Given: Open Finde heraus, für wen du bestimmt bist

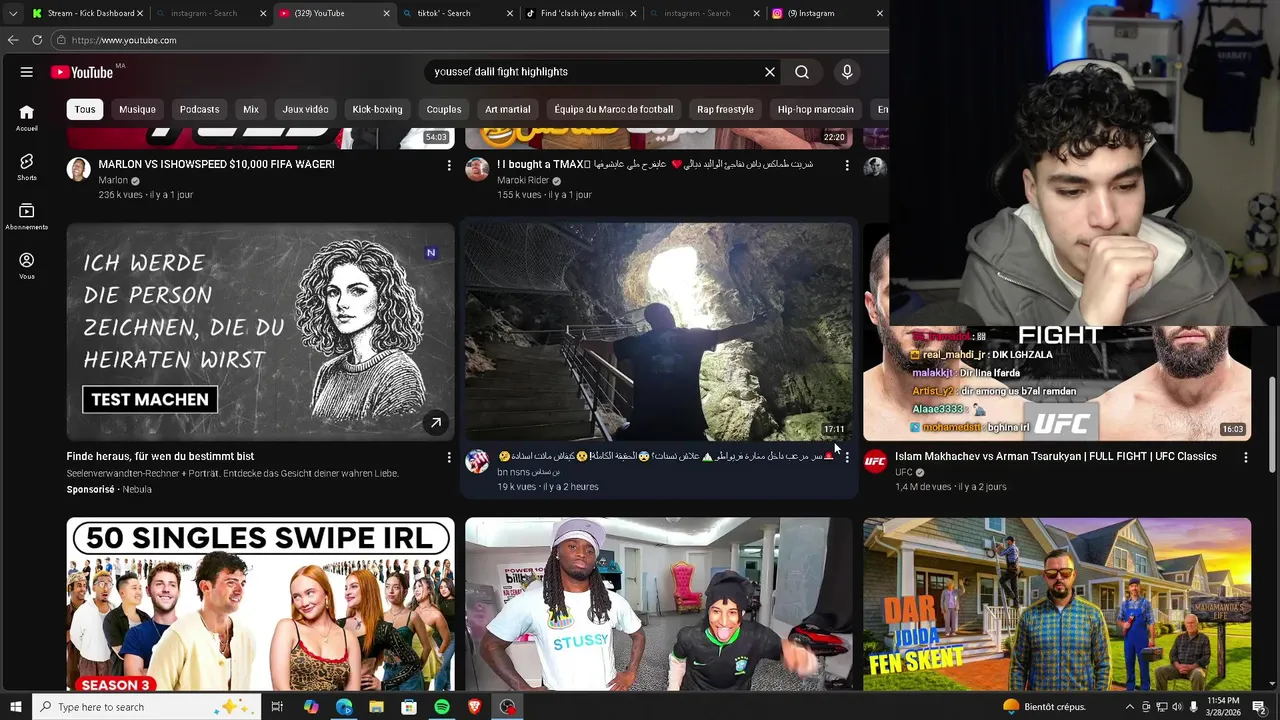Looking at the screenshot, I should [x=160, y=456].
